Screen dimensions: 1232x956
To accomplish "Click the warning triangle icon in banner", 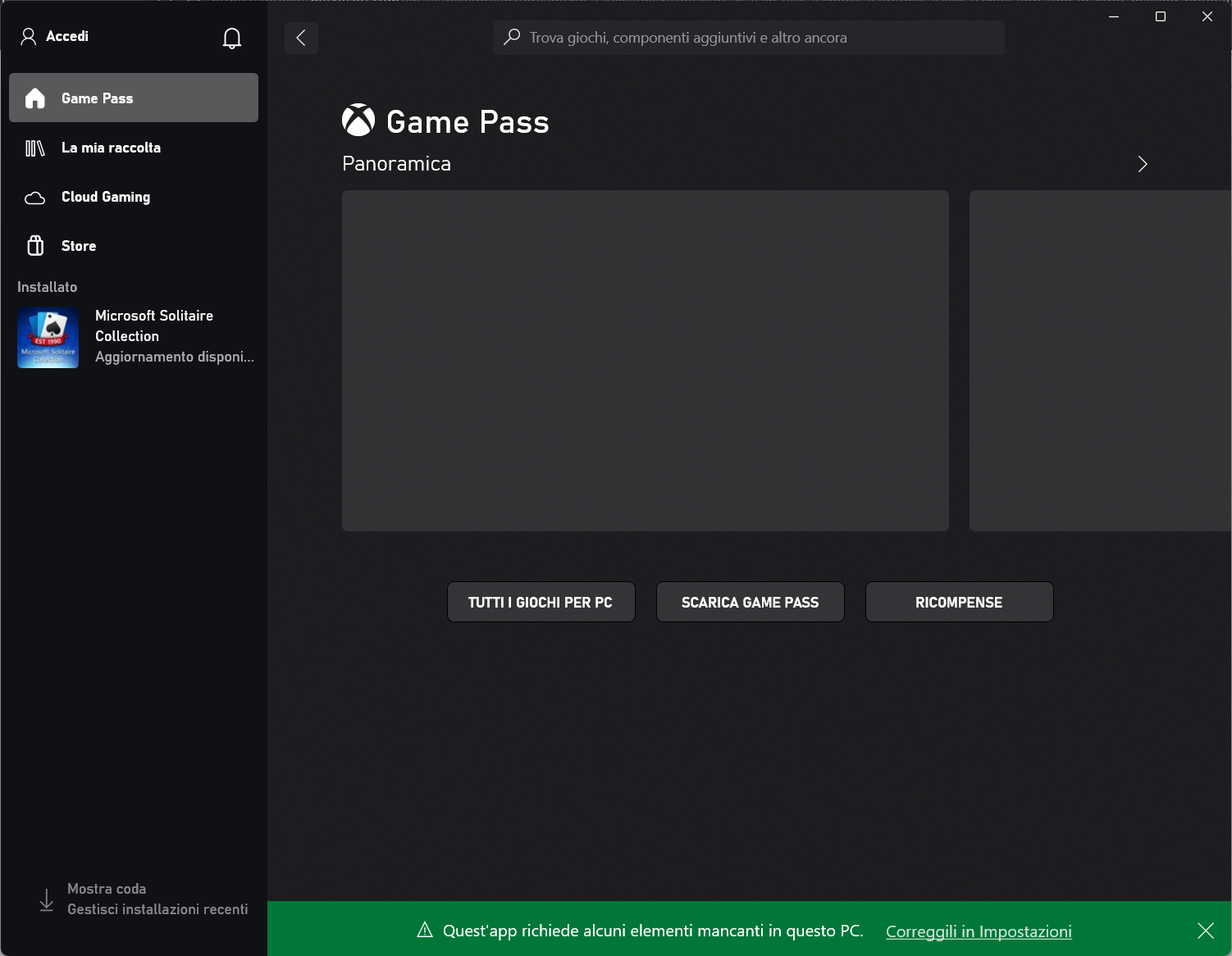I will tap(425, 930).
